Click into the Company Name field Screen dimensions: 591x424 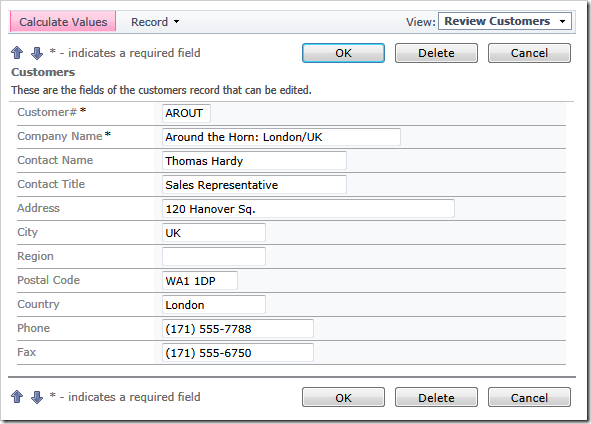point(281,137)
